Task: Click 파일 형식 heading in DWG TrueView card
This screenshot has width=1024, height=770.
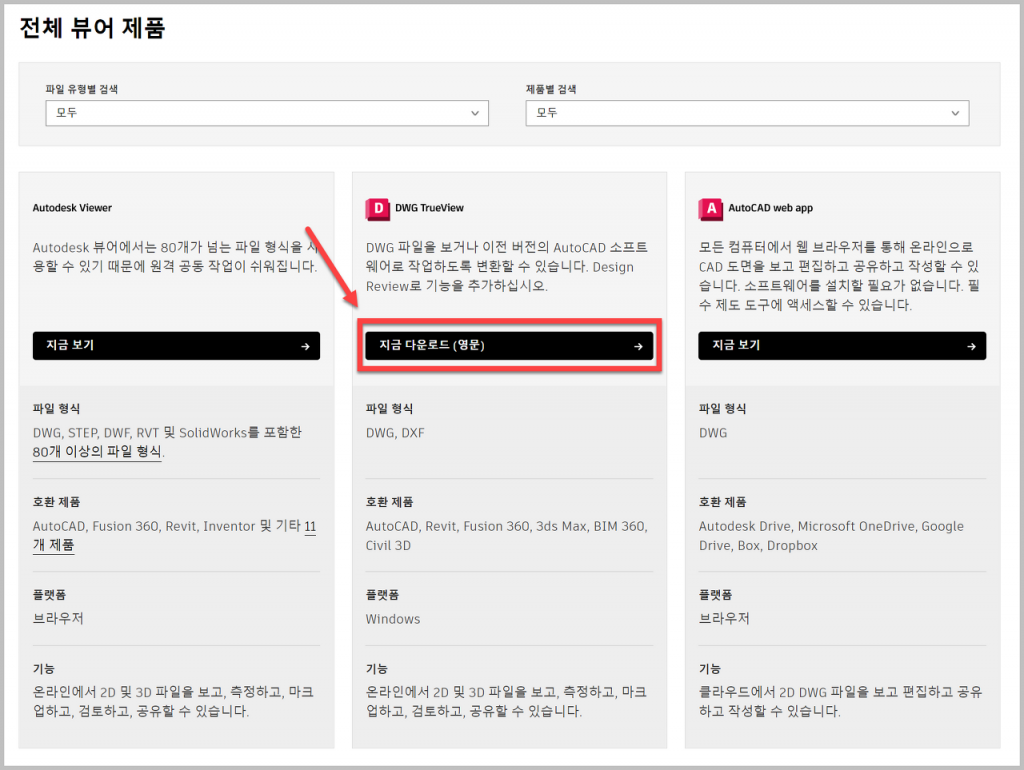Action: [x=389, y=409]
